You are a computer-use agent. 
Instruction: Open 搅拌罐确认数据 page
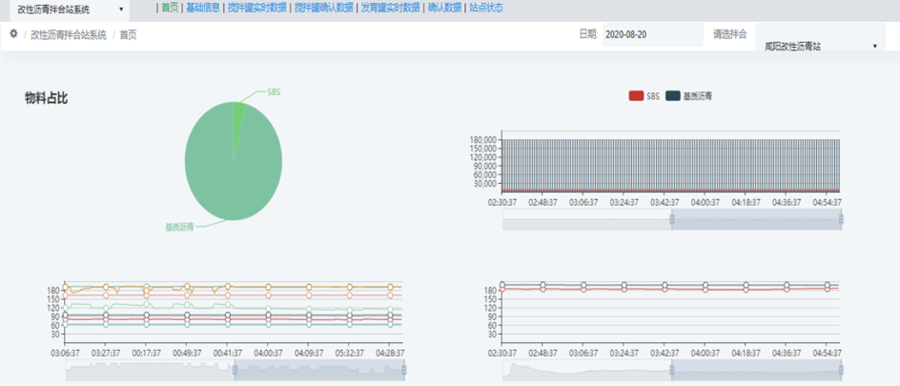point(324,7)
